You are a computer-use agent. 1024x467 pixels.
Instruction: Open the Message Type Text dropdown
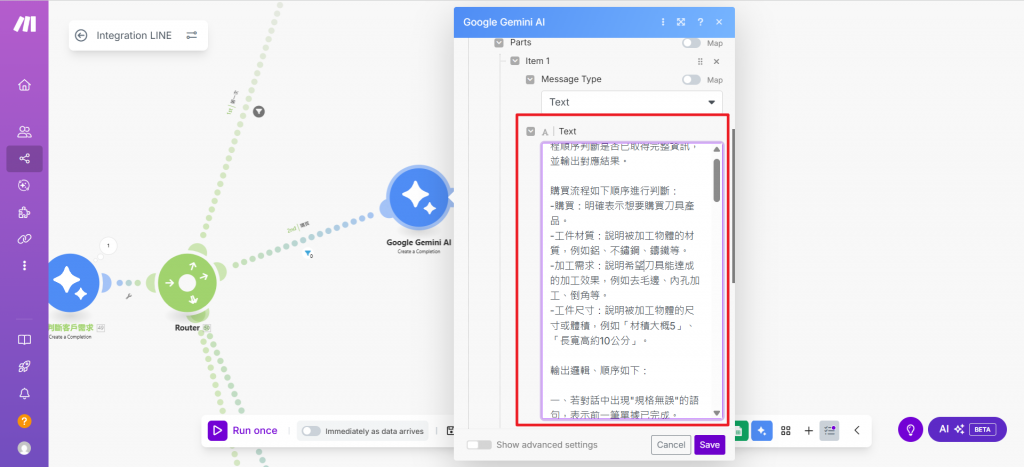pos(632,102)
